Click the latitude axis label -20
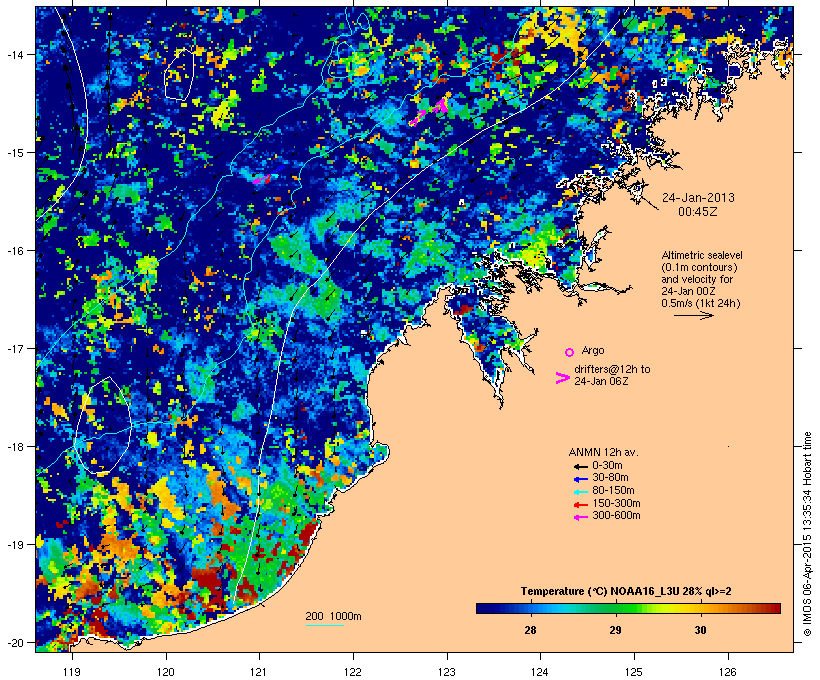Screen dimensions: 820x680 [x=14, y=643]
